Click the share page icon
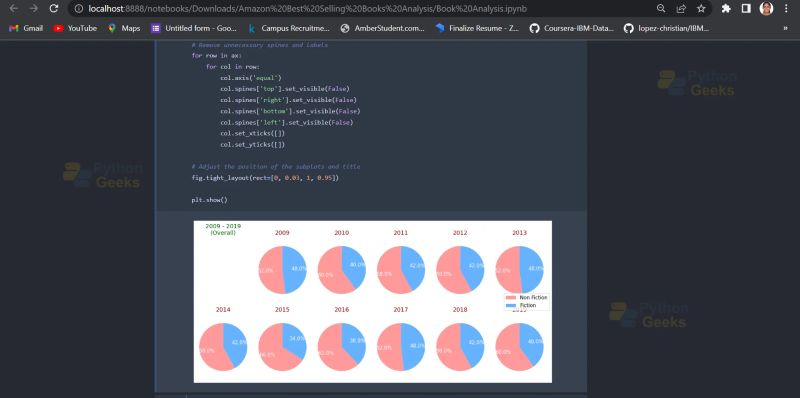The width and height of the screenshot is (800, 398). 681,9
